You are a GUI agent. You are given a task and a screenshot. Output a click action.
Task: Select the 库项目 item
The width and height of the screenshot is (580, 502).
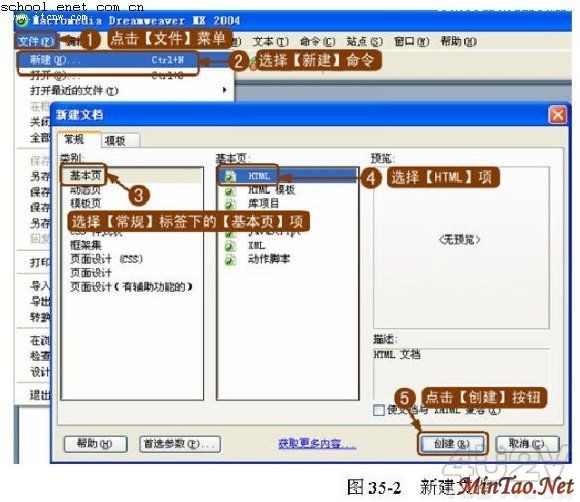(x=263, y=203)
